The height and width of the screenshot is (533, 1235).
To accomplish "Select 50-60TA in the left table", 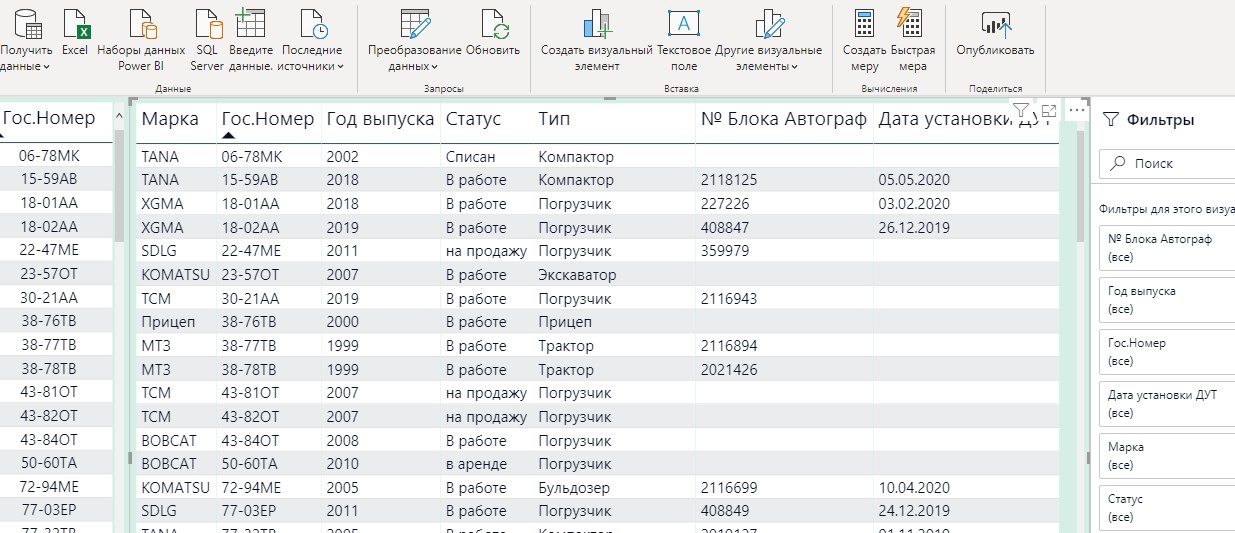I will point(50,465).
